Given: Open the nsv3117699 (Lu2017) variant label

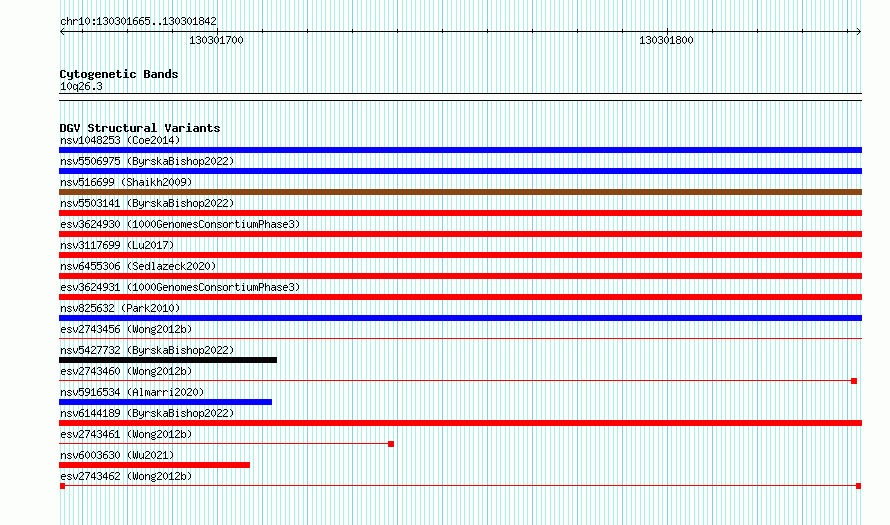Looking at the screenshot, I should coord(117,245).
